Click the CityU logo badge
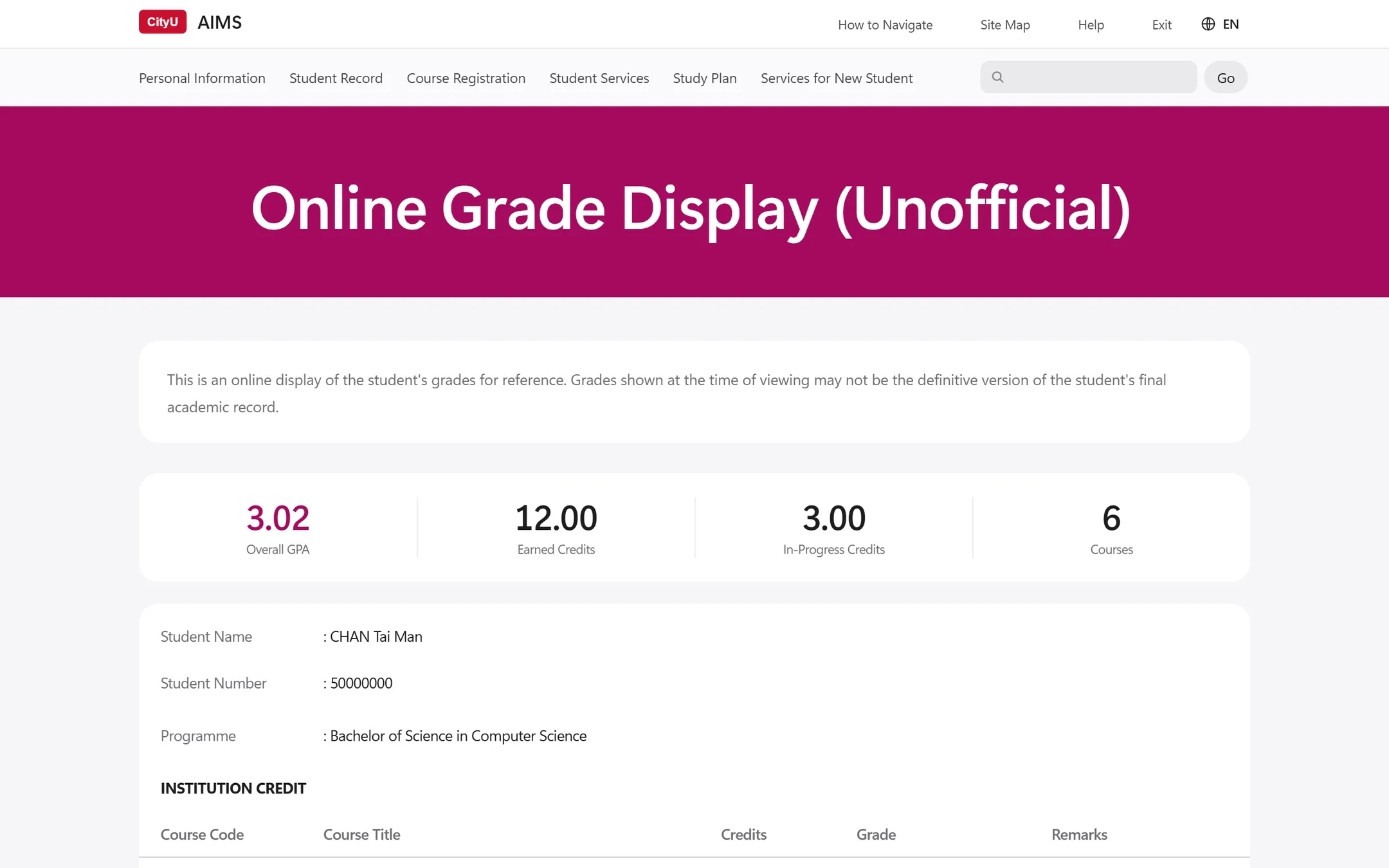Screen dimensions: 1389x868 coord(163,22)
